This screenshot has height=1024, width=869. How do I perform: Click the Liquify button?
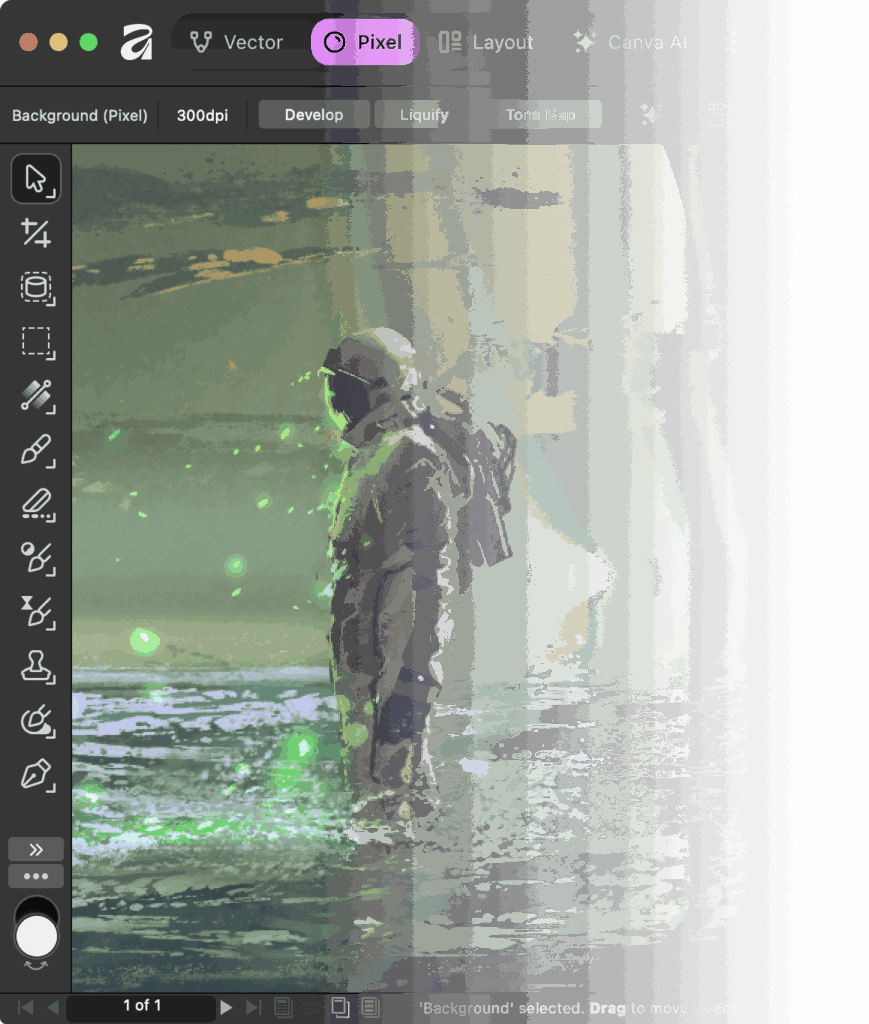(424, 115)
